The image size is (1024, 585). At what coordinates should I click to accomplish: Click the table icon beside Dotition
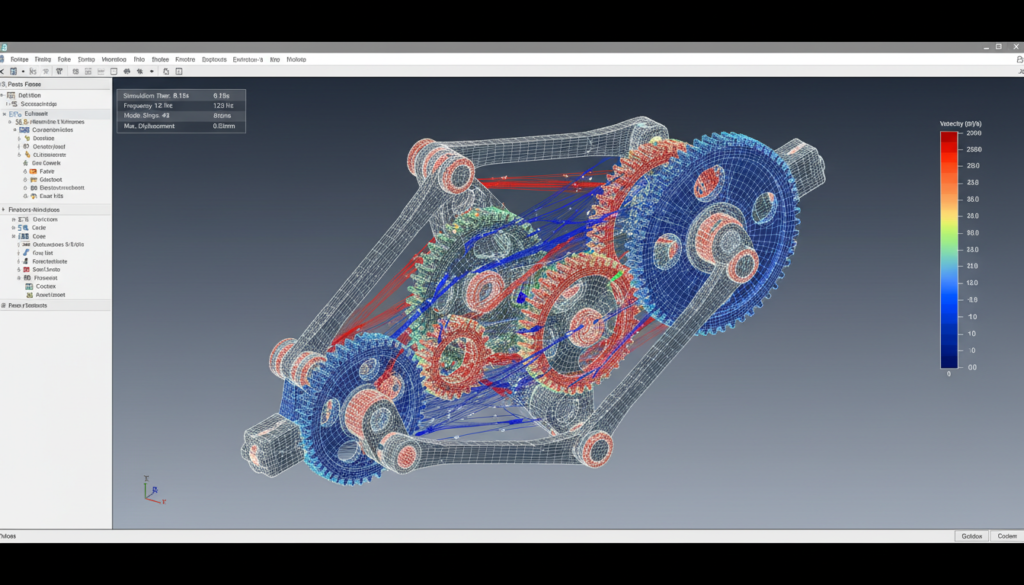11,95
